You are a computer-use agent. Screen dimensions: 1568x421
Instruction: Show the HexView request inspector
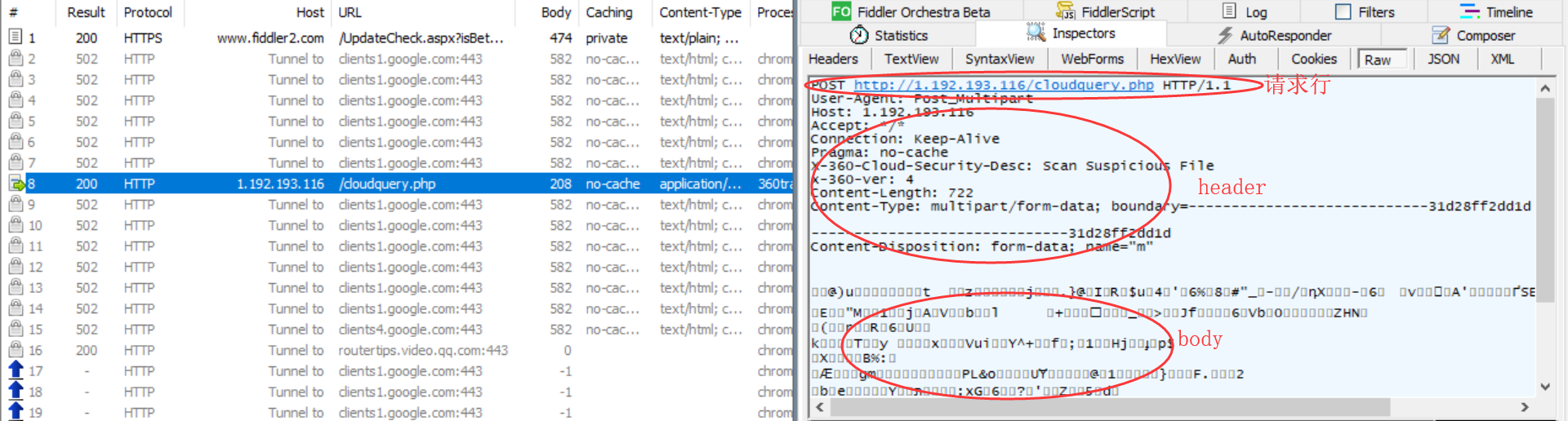(1175, 59)
